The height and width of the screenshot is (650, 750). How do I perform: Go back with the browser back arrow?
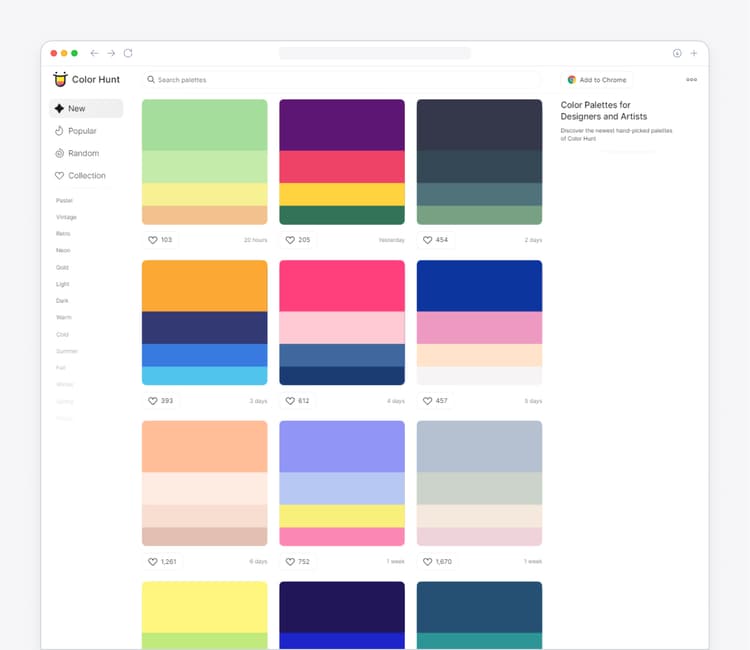(94, 53)
